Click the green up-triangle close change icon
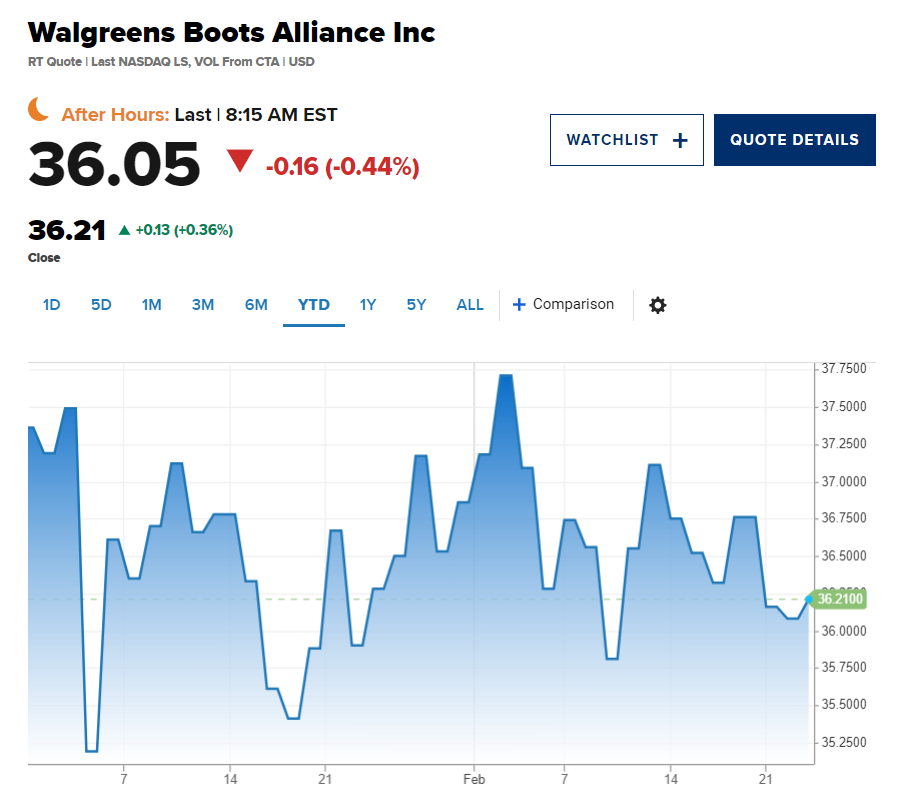This screenshot has width=908, height=803. click(x=124, y=230)
